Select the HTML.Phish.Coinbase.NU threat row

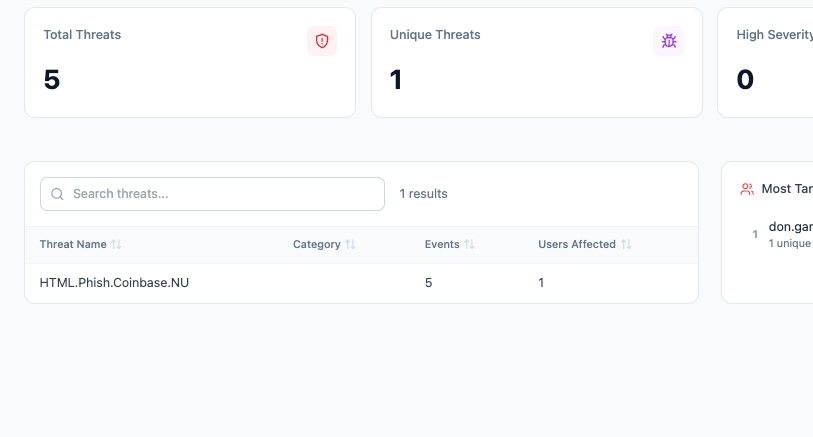coord(361,283)
